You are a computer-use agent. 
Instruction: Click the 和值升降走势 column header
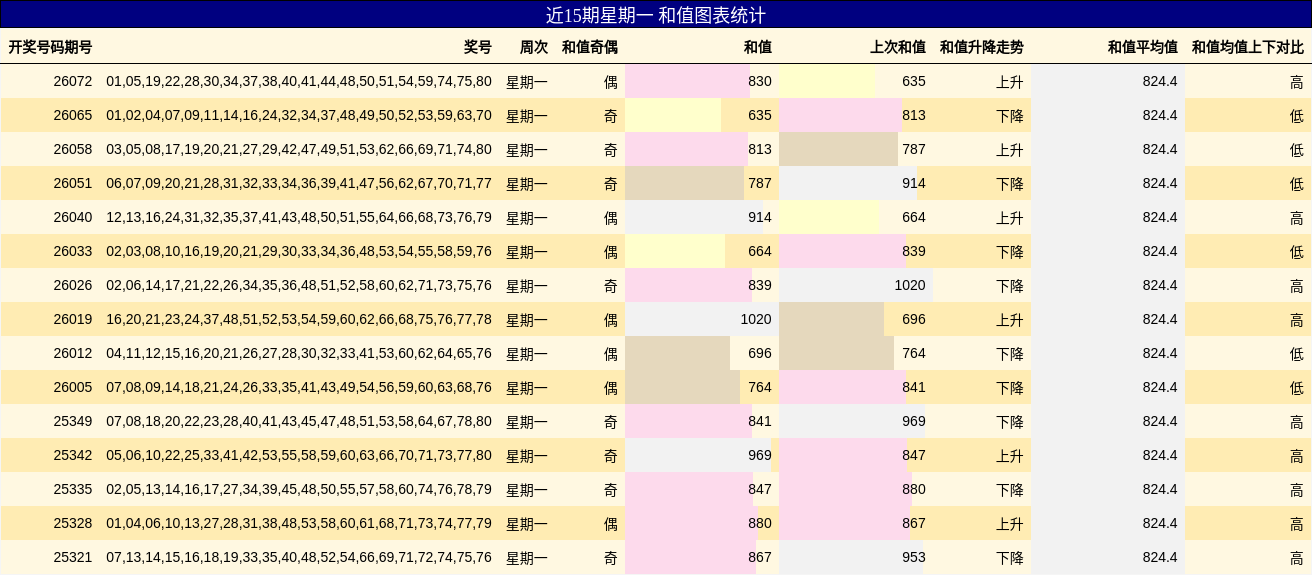pos(982,47)
